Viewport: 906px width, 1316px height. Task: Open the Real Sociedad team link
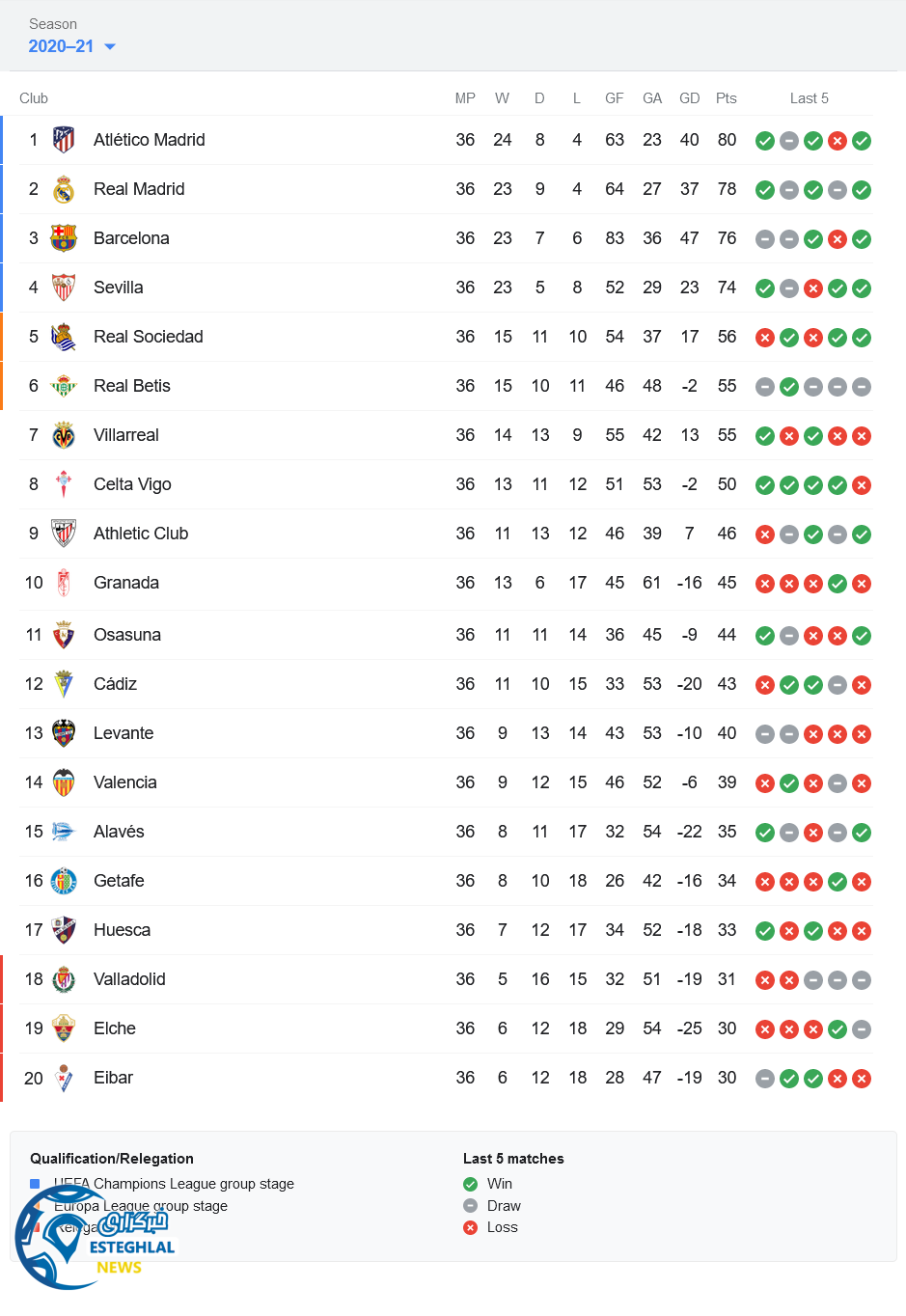click(148, 337)
